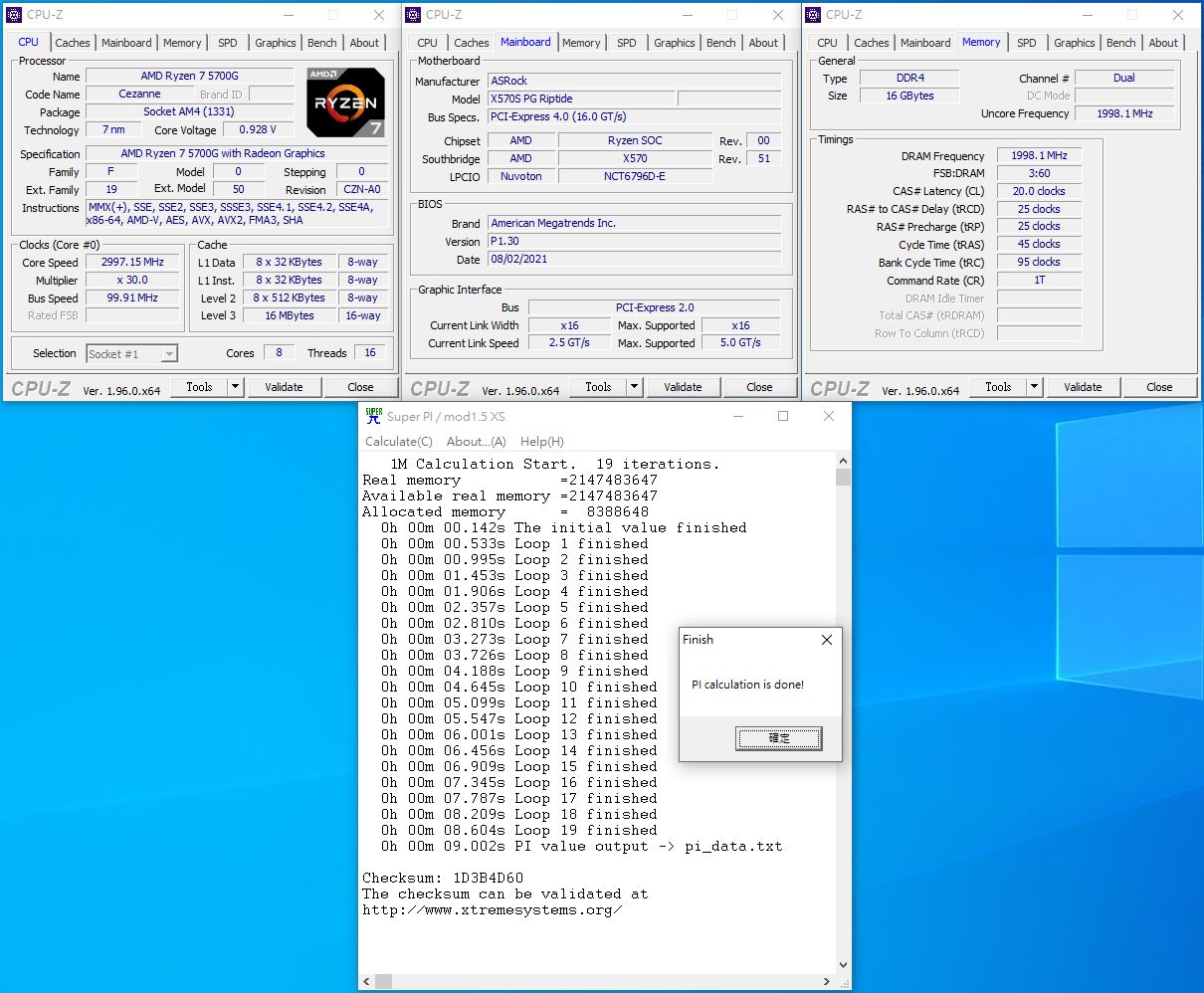
Task: Open the Socket #1 selection dropdown
Action: pos(132,354)
